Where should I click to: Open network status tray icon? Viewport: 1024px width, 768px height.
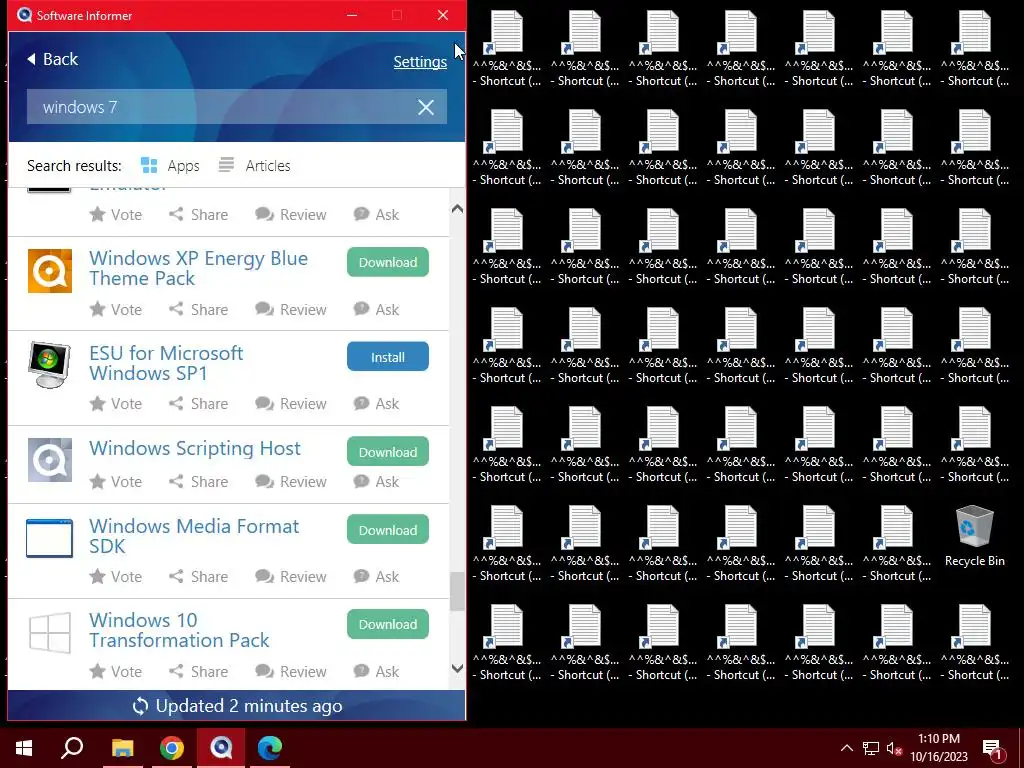click(x=871, y=748)
